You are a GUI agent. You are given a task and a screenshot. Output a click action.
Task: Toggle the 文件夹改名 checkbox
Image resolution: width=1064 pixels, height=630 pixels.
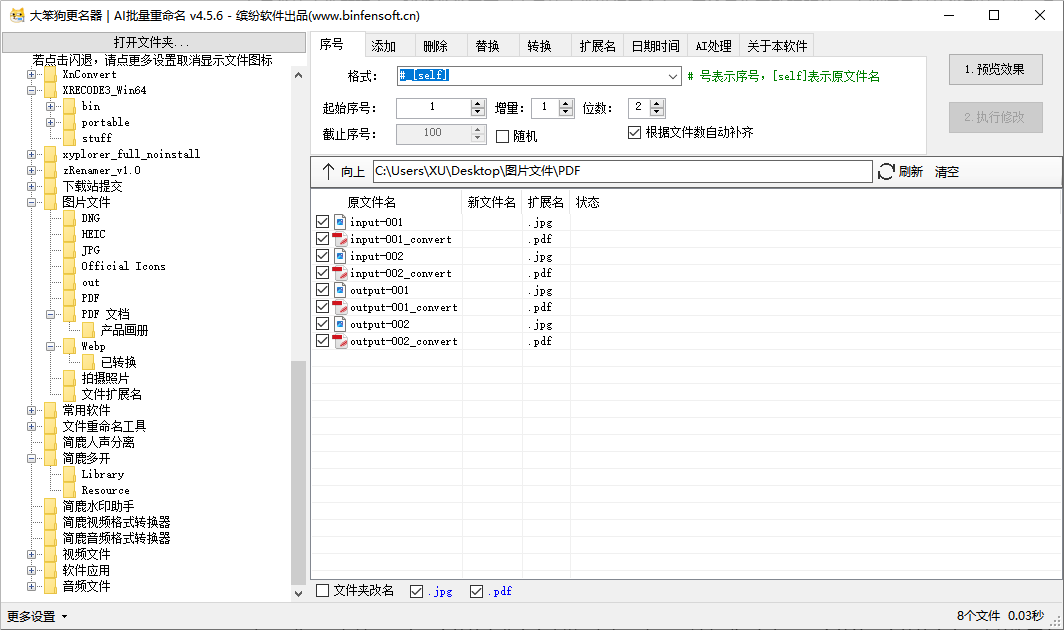pyautogui.click(x=322, y=591)
